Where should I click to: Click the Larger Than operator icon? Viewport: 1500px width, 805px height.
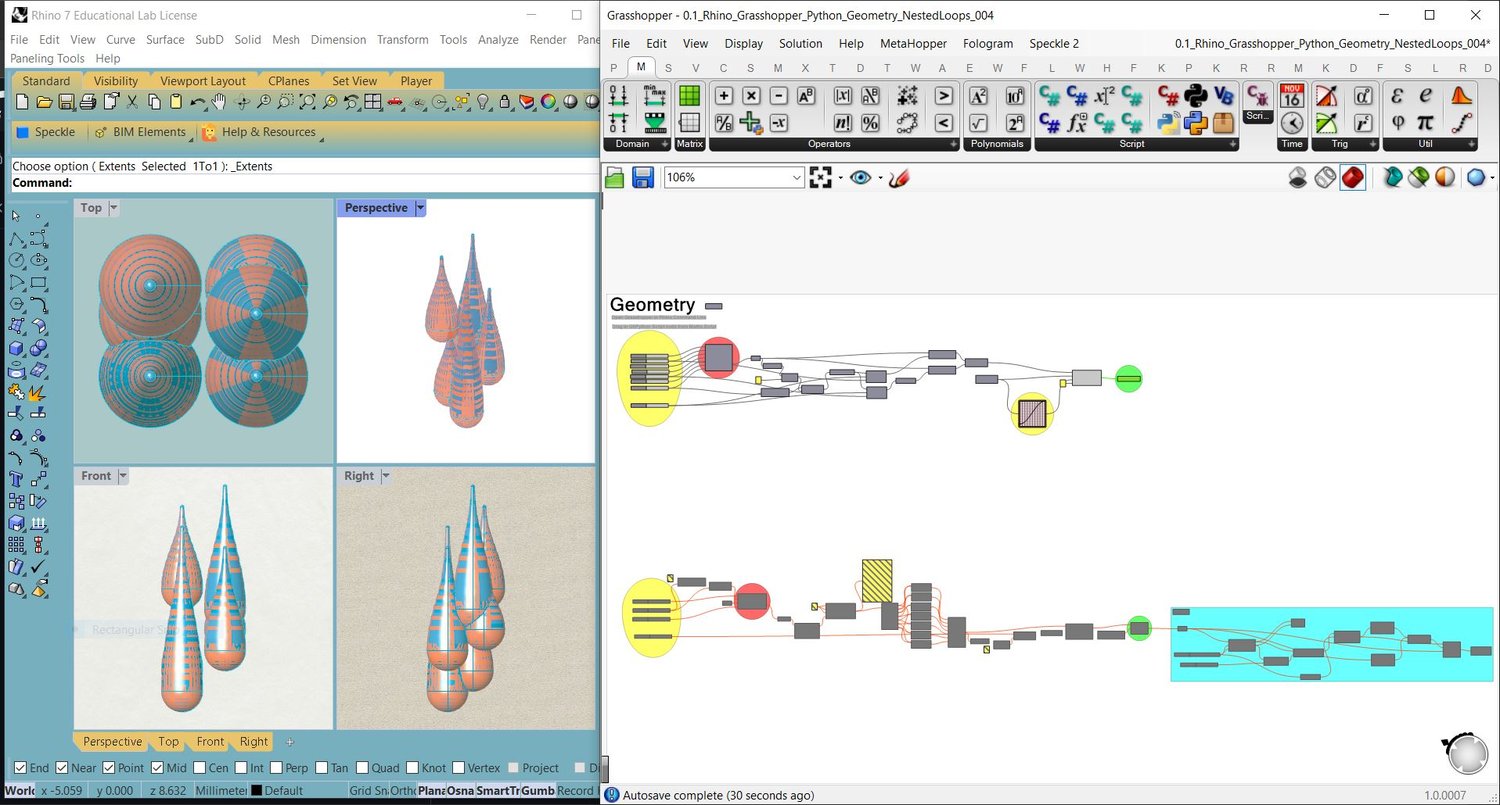coord(943,96)
